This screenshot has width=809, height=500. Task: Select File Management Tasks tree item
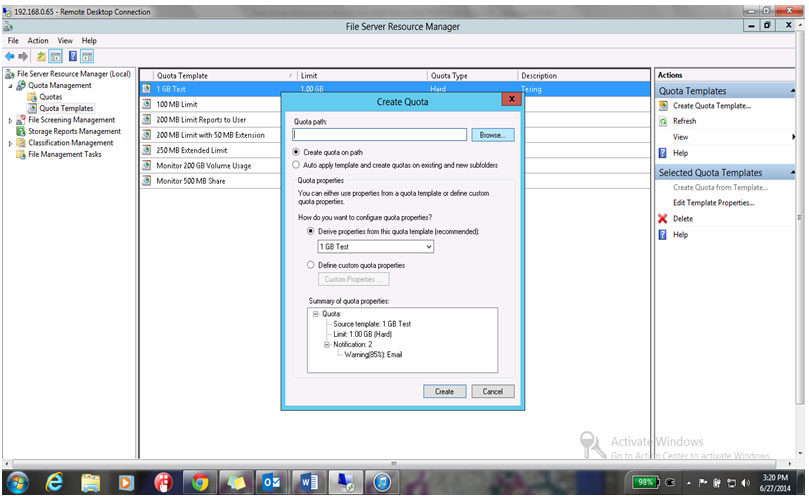64,154
